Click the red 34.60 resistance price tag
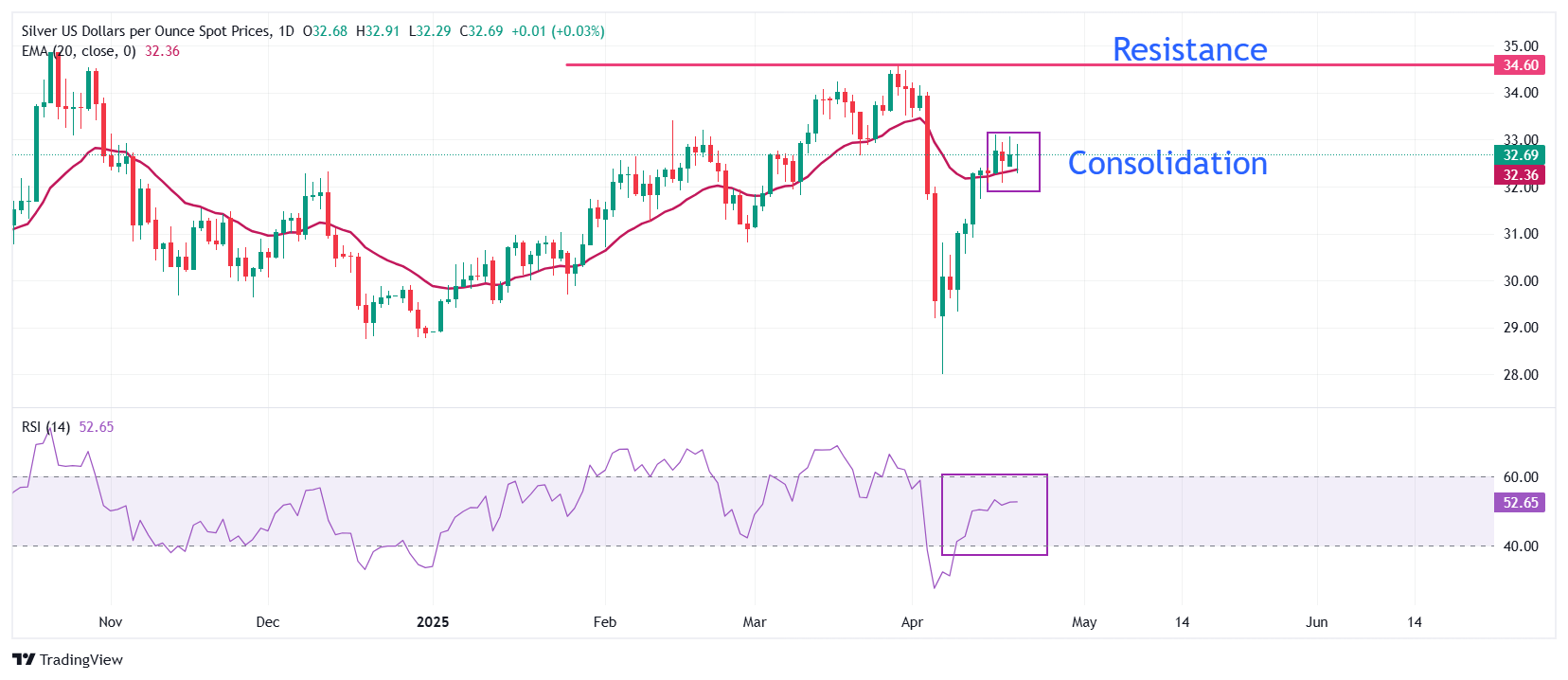This screenshot has width=1568, height=680. click(x=1520, y=65)
